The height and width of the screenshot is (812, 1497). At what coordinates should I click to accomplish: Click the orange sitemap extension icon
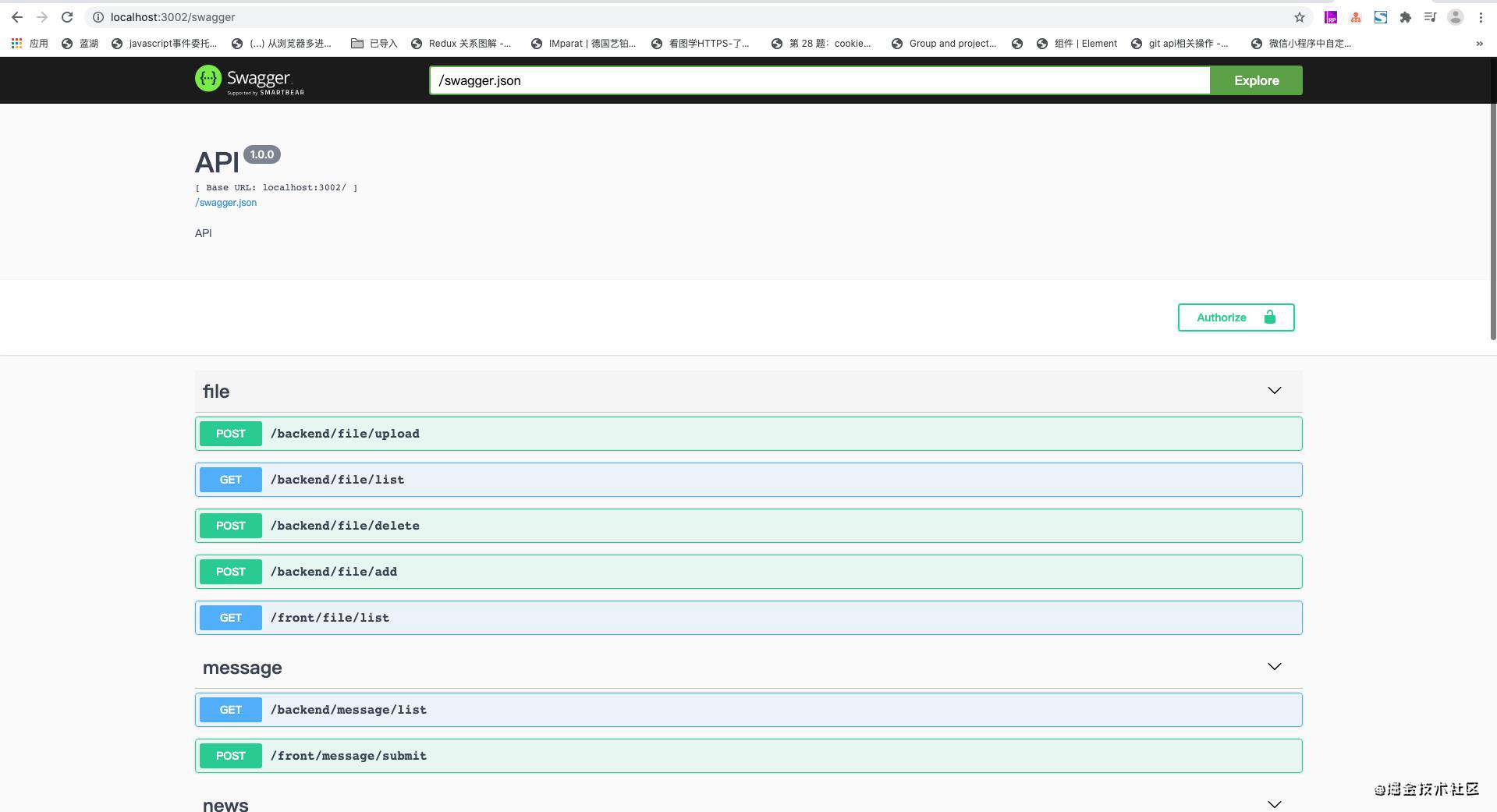1356,17
